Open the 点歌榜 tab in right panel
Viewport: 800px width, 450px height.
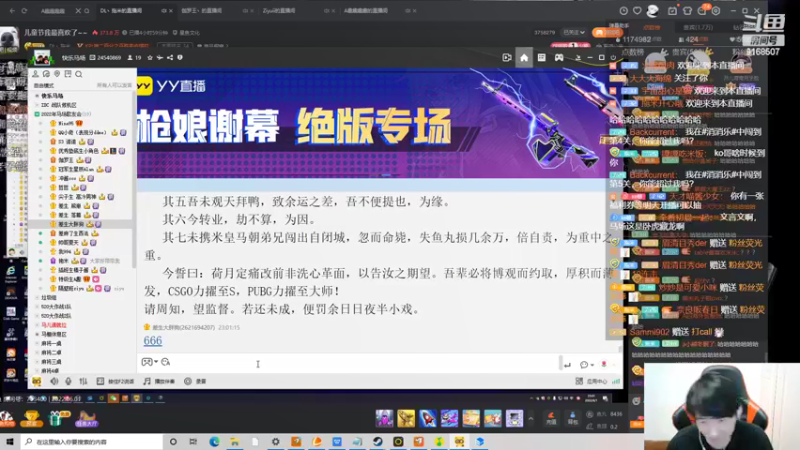(652, 28)
